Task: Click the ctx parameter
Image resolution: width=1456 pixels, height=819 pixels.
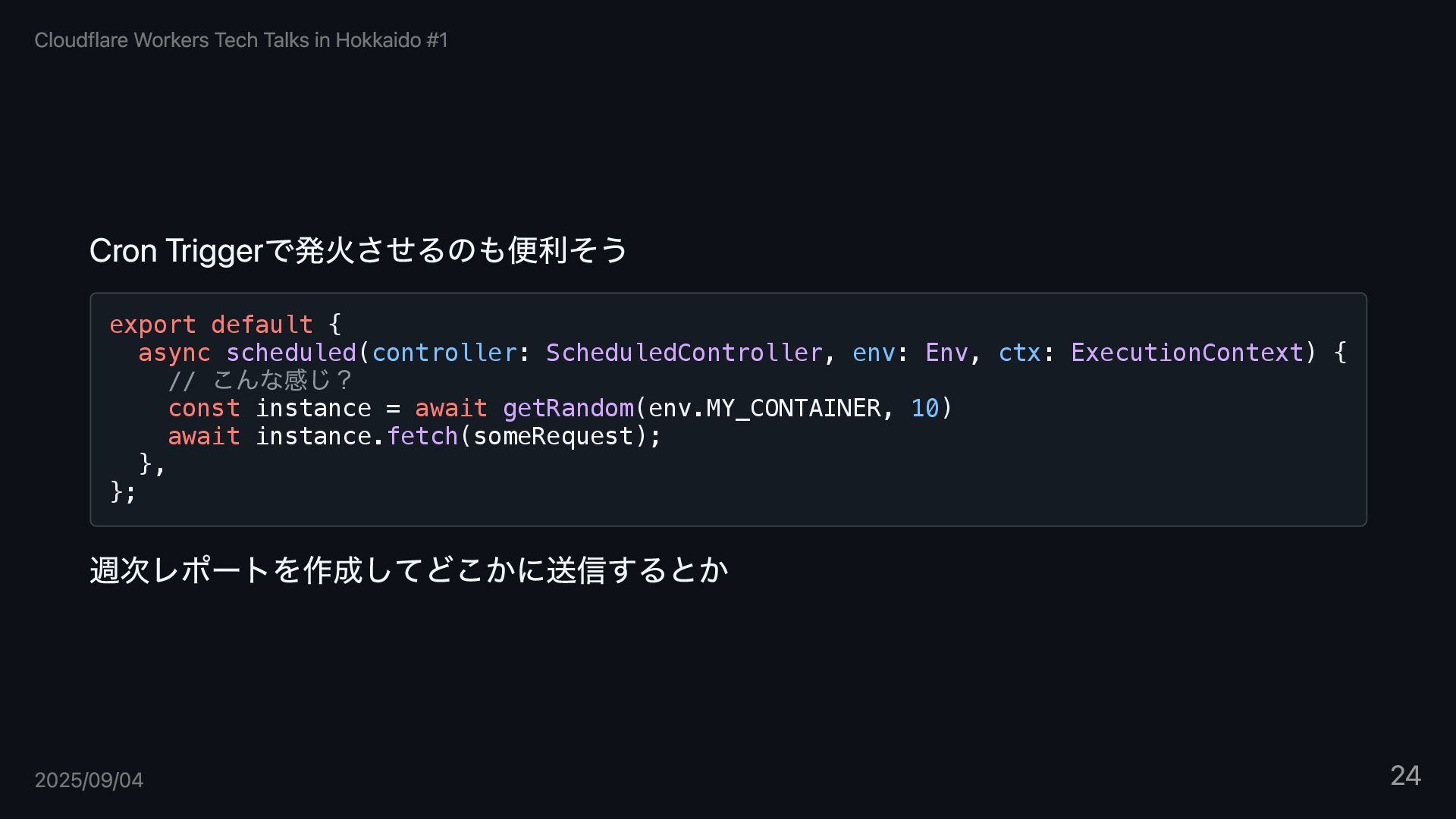Action: (x=1020, y=353)
